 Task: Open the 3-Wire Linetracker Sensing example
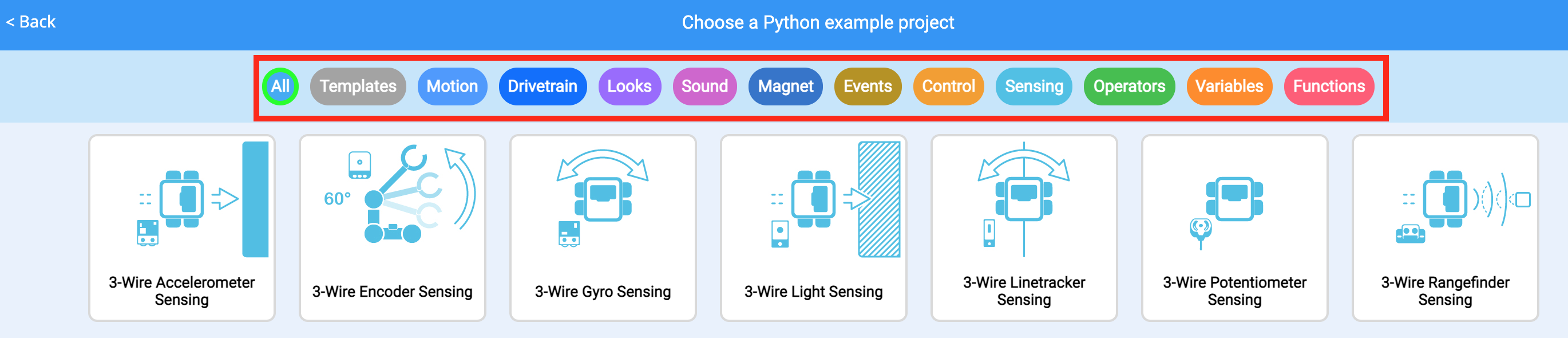click(1024, 229)
